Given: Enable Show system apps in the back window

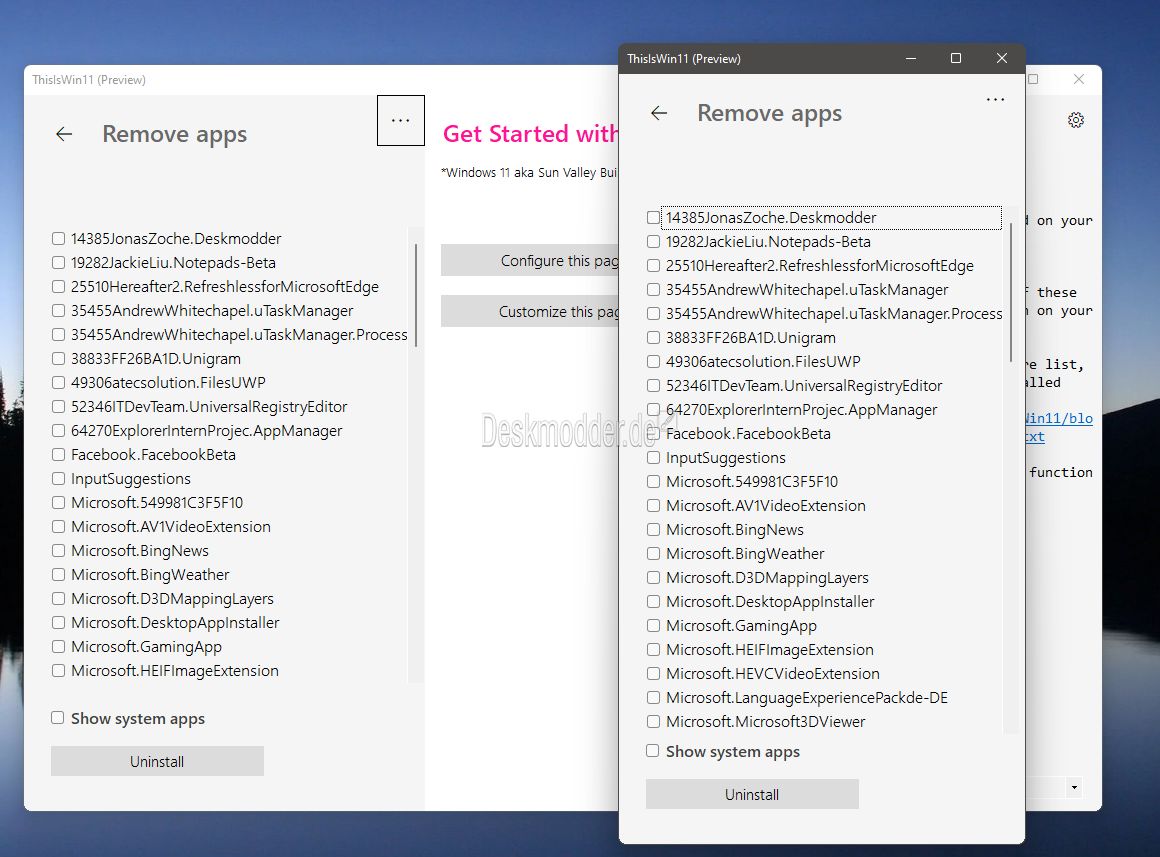Looking at the screenshot, I should [x=58, y=718].
